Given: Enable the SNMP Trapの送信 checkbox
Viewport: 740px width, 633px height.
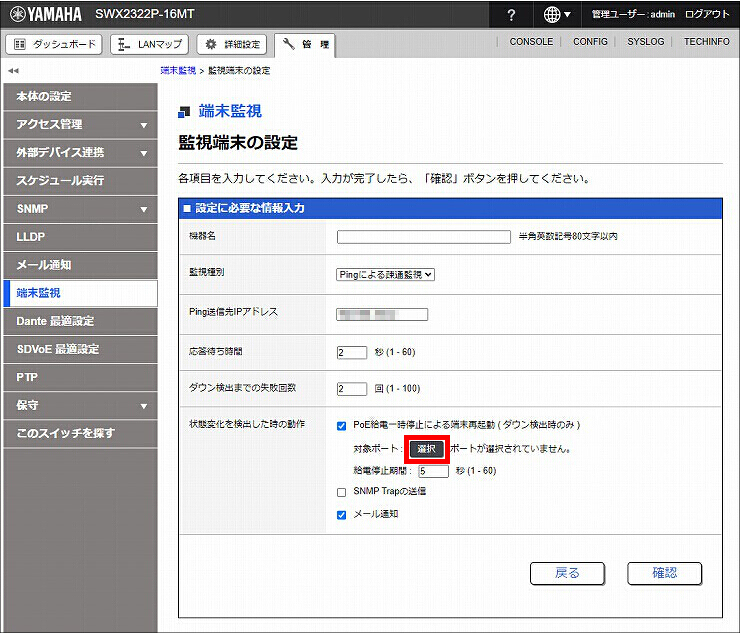Looking at the screenshot, I should click(x=342, y=492).
